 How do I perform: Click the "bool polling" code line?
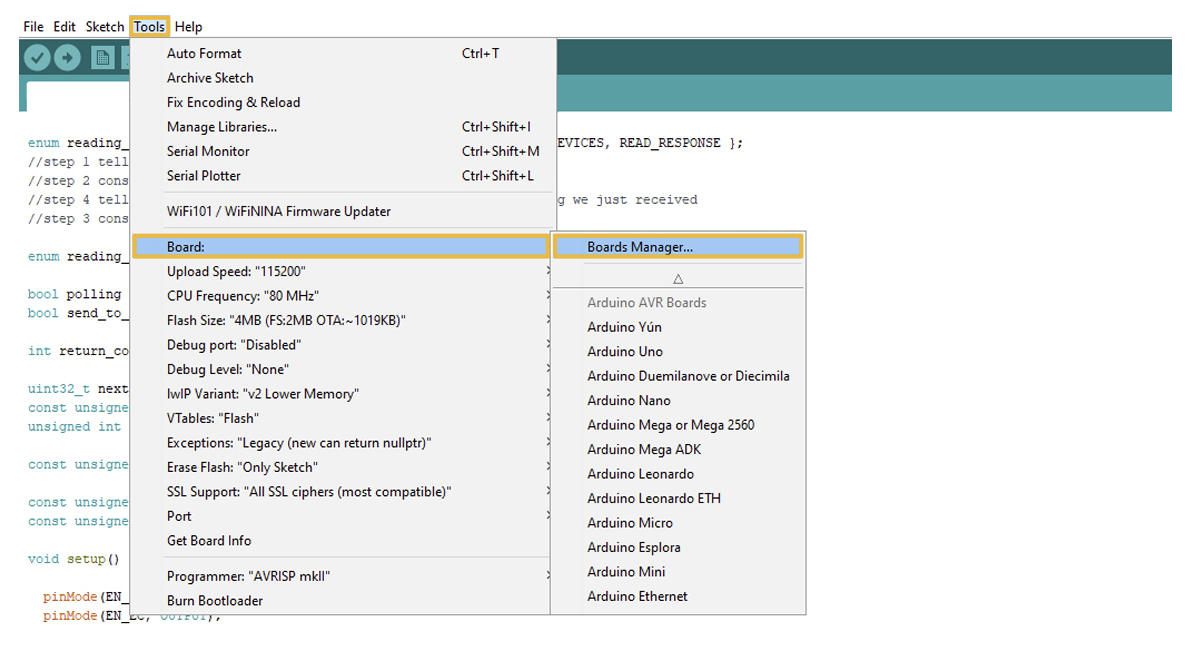tap(74, 294)
